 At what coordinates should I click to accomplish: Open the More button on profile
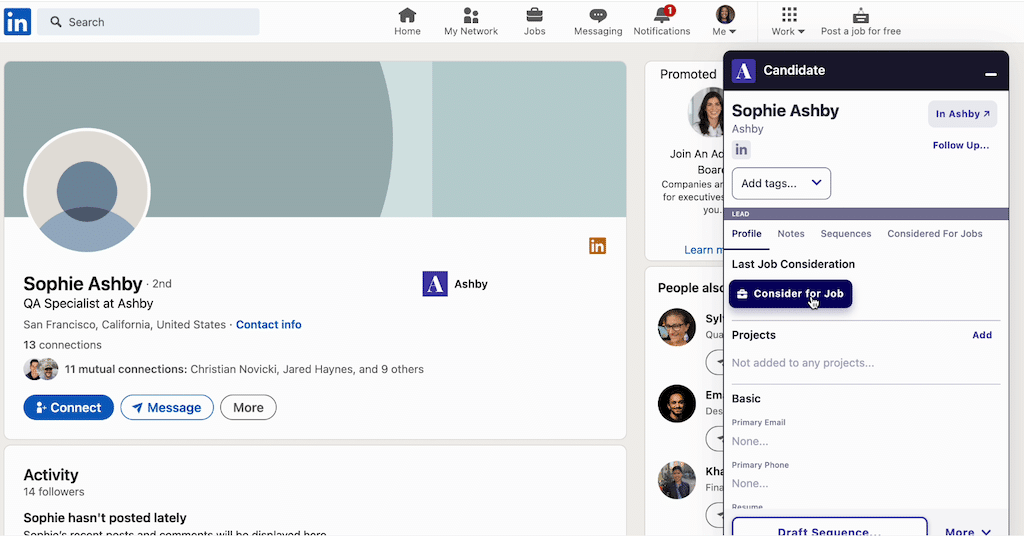[248, 407]
